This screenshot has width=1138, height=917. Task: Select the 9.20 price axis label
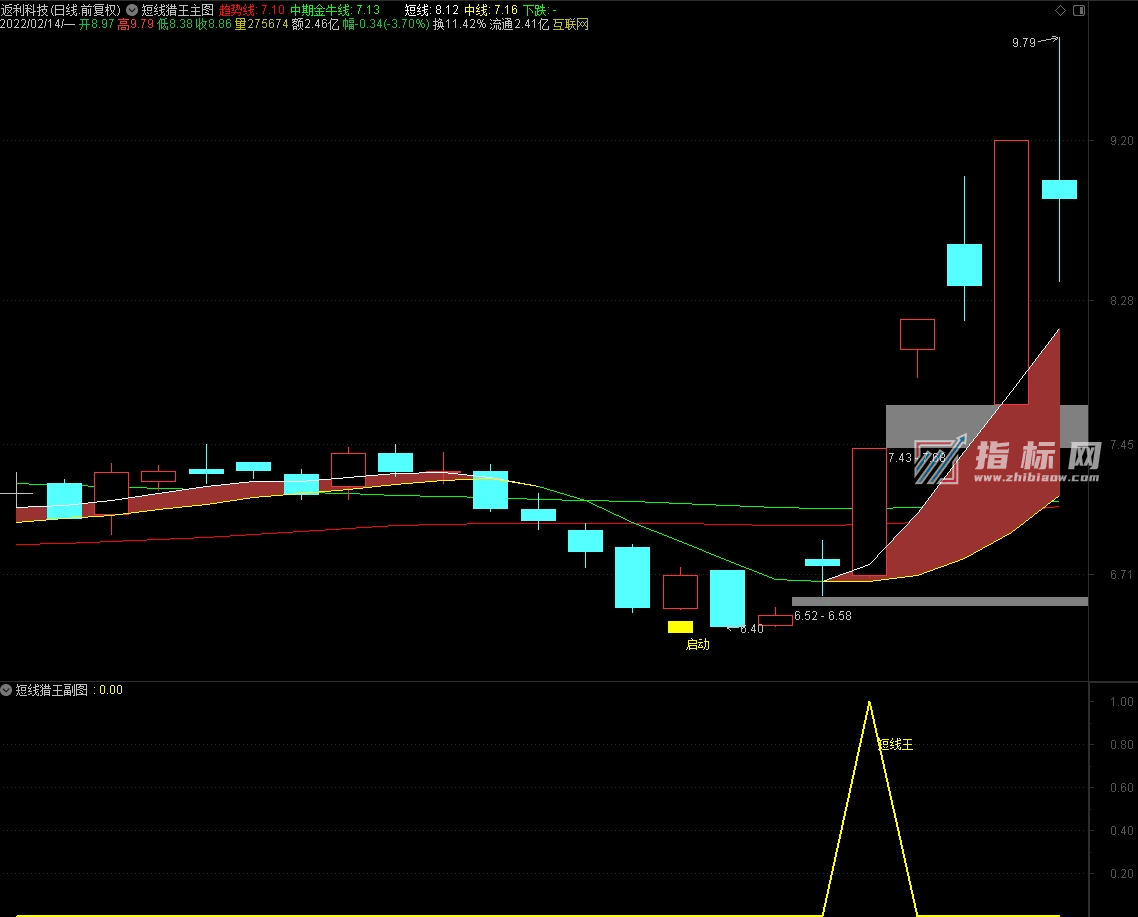(x=1121, y=141)
